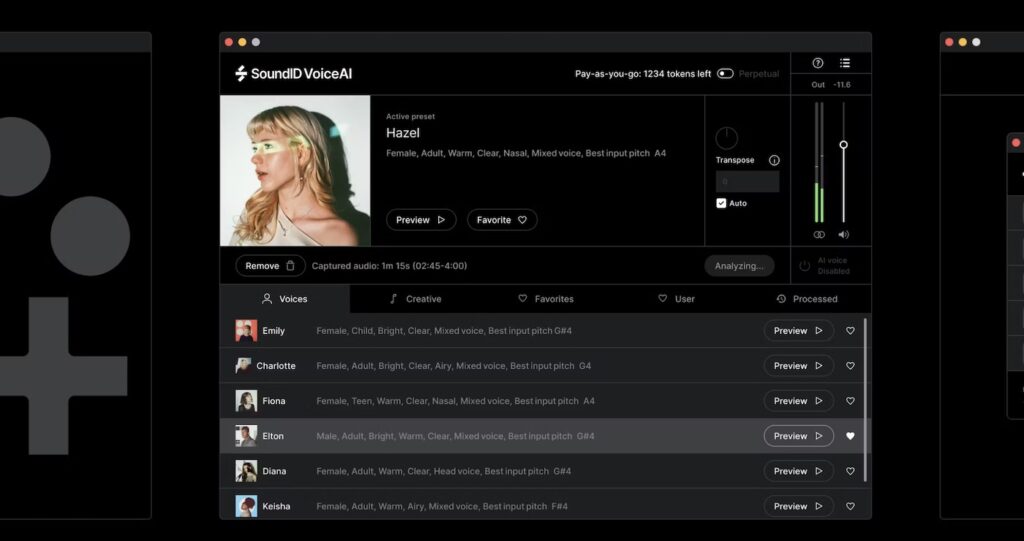The height and width of the screenshot is (541, 1024).
Task: Preview the Charlotte voice
Action: pos(798,366)
